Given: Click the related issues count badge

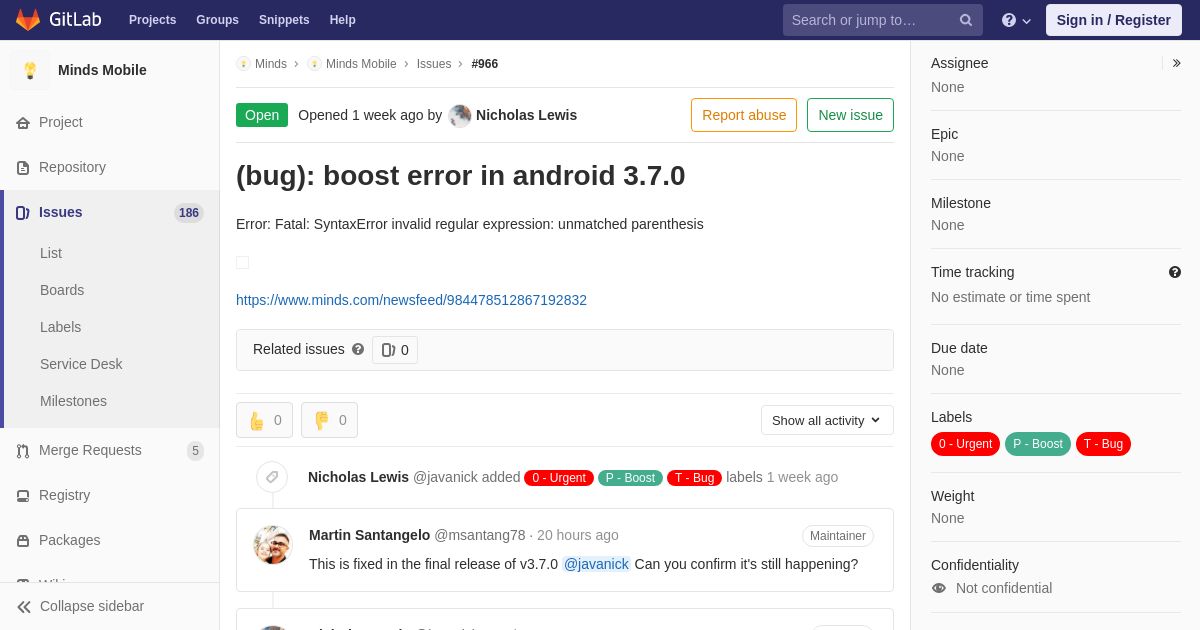Looking at the screenshot, I should pos(395,350).
